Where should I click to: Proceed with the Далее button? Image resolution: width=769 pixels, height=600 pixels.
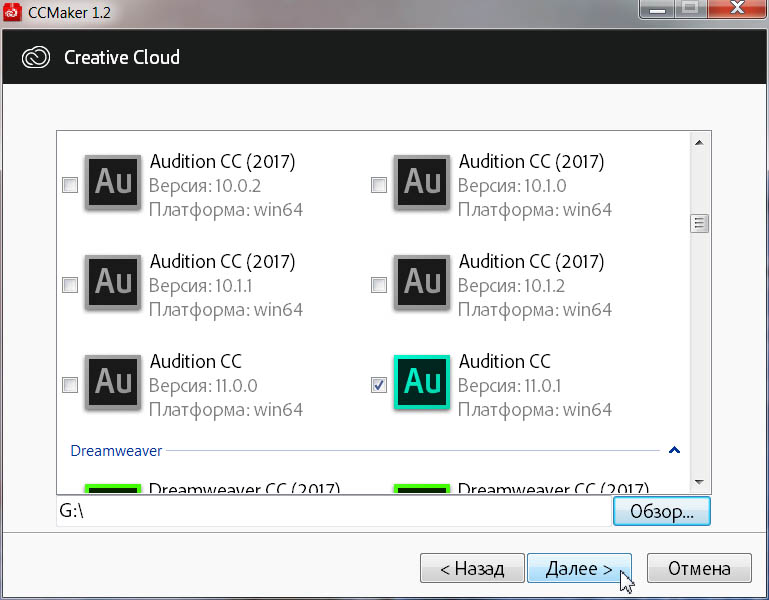tap(579, 568)
